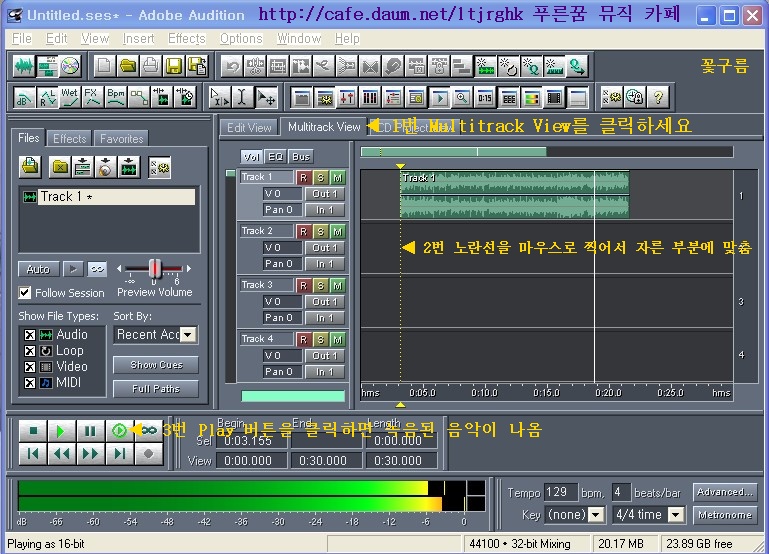Open the 4/4 time signature dropdown

point(676,515)
